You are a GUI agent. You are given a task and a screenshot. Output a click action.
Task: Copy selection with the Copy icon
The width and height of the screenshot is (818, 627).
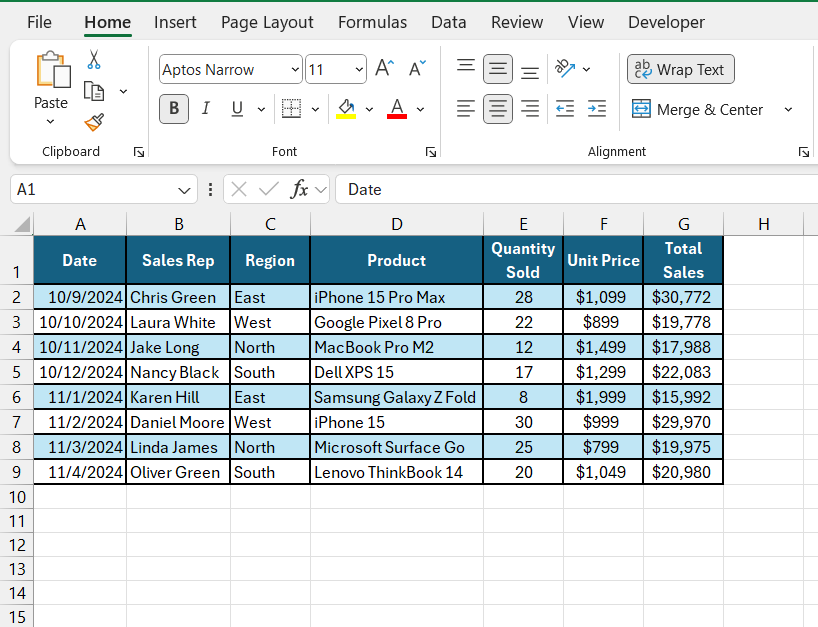(x=94, y=91)
